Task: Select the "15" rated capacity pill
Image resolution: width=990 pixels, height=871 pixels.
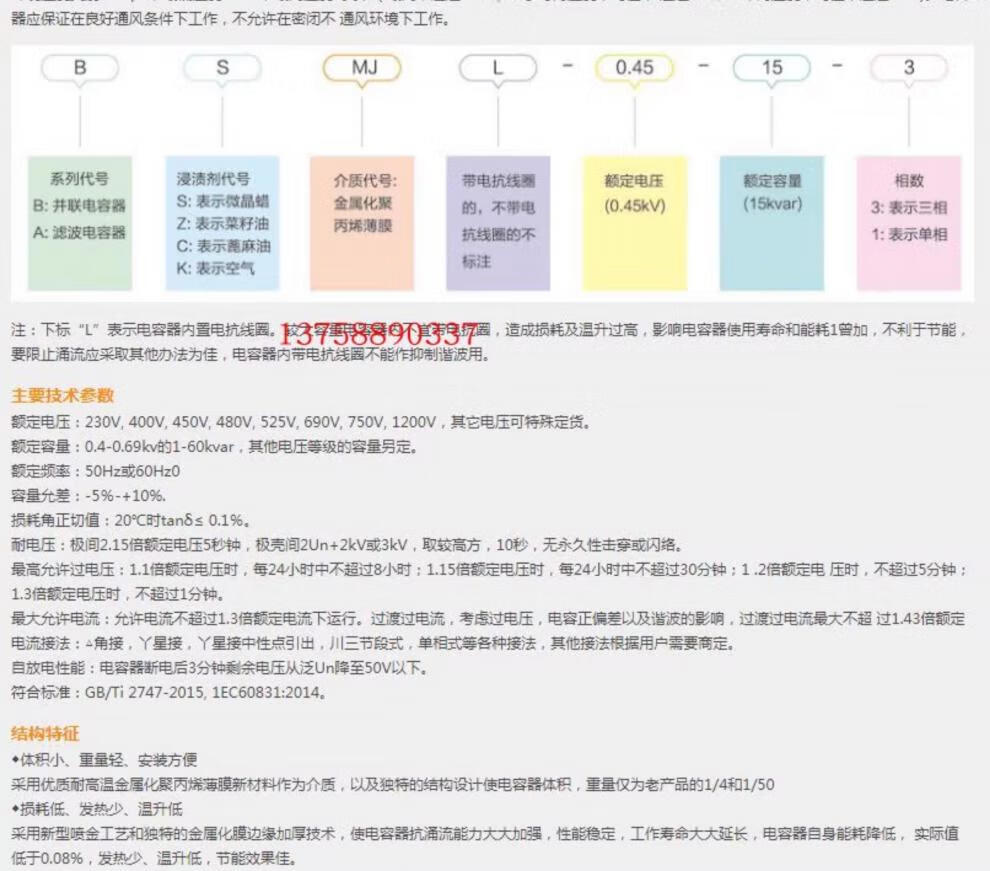Action: point(771,68)
